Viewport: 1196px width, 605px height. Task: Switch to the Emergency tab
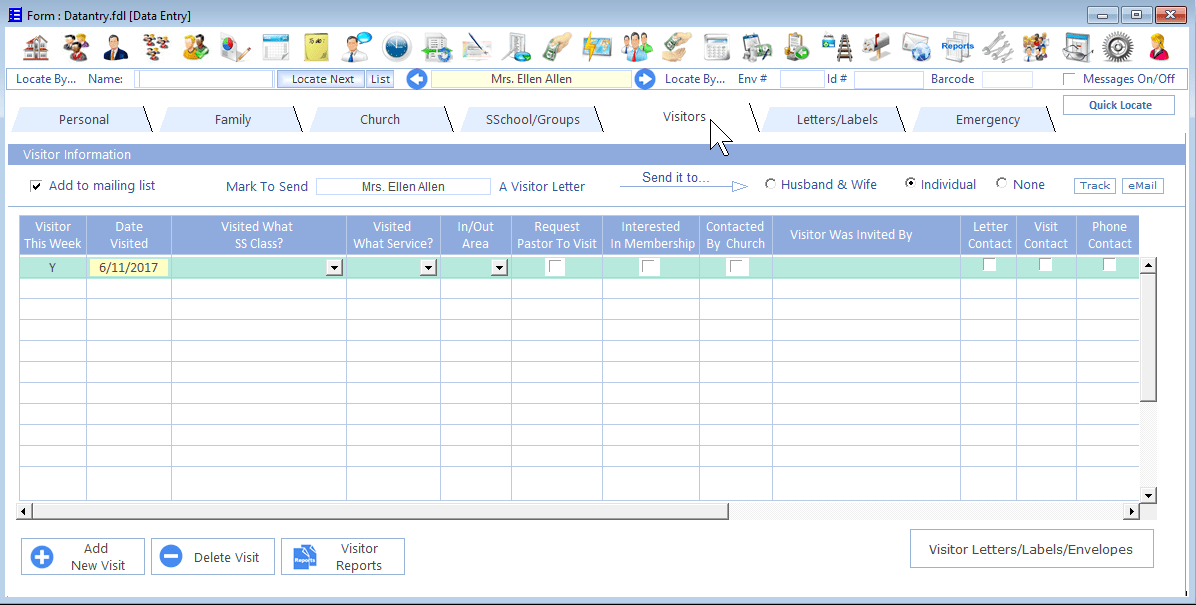pos(987,120)
